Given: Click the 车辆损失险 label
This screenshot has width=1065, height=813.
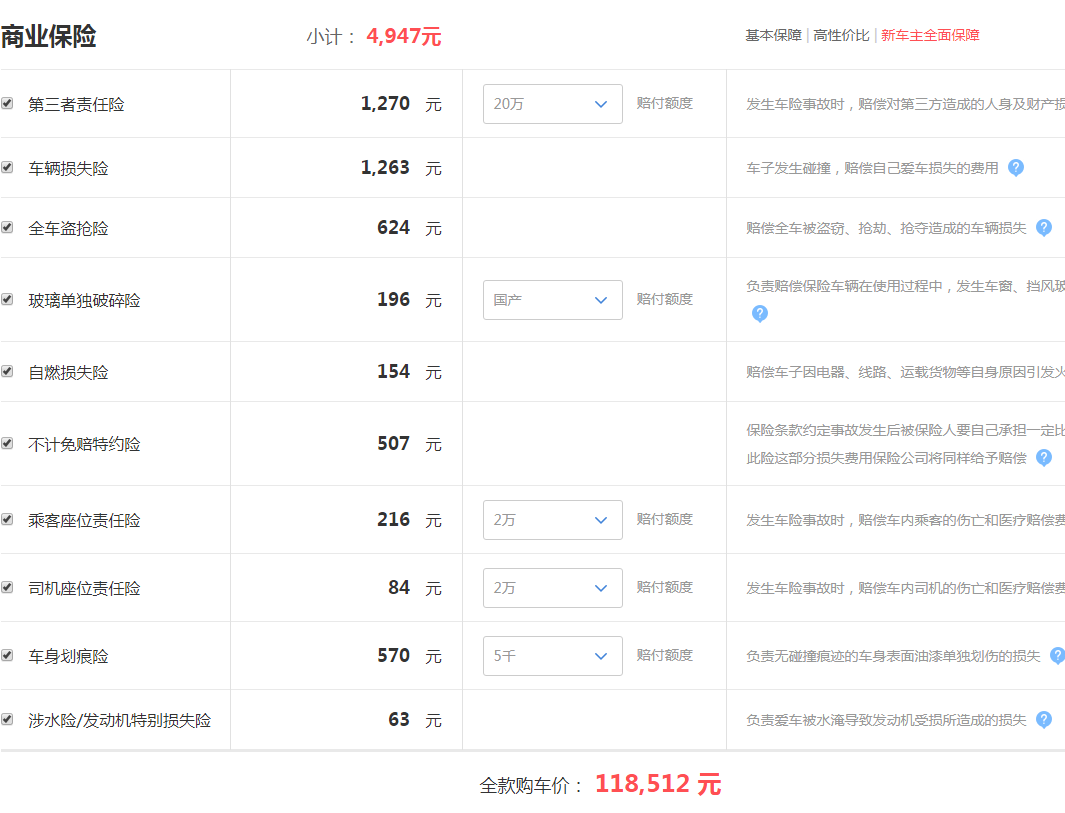Looking at the screenshot, I should click(68, 168).
